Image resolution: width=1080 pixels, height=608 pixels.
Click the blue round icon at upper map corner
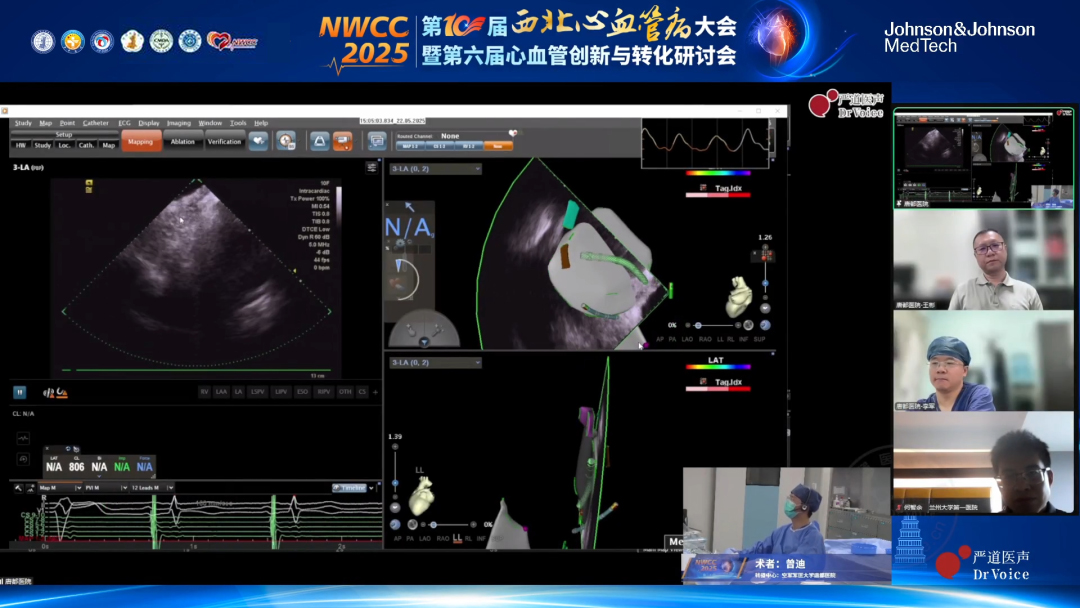point(765,325)
